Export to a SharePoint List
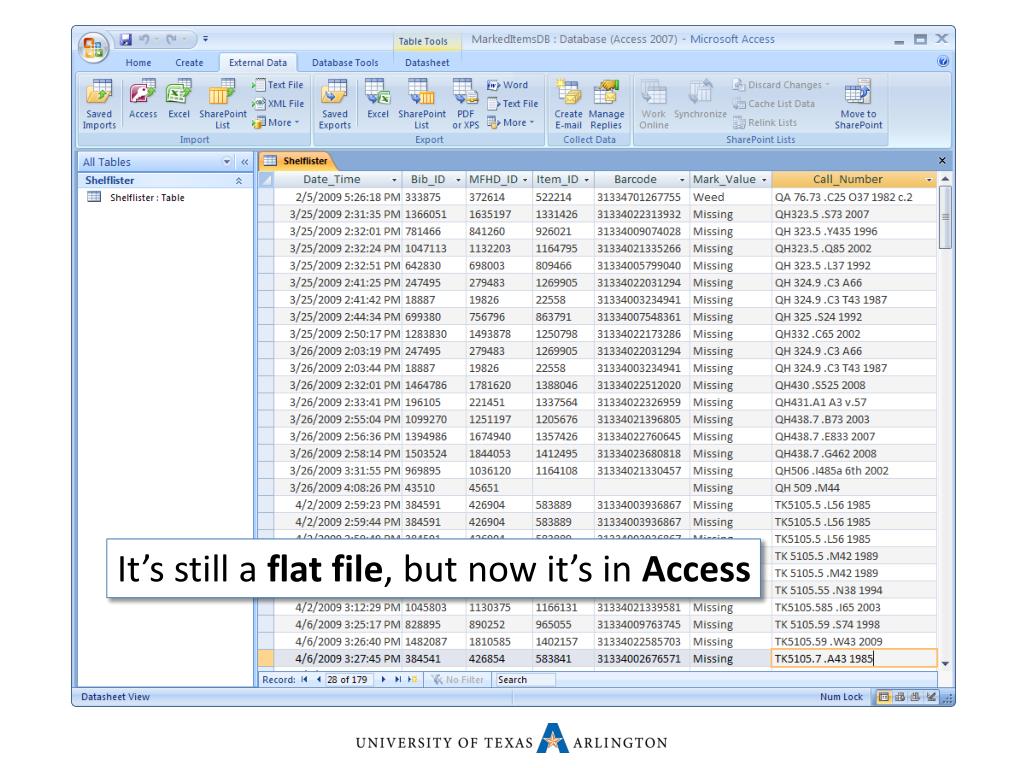This screenshot has height=768, width=1024. pyautogui.click(x=422, y=104)
